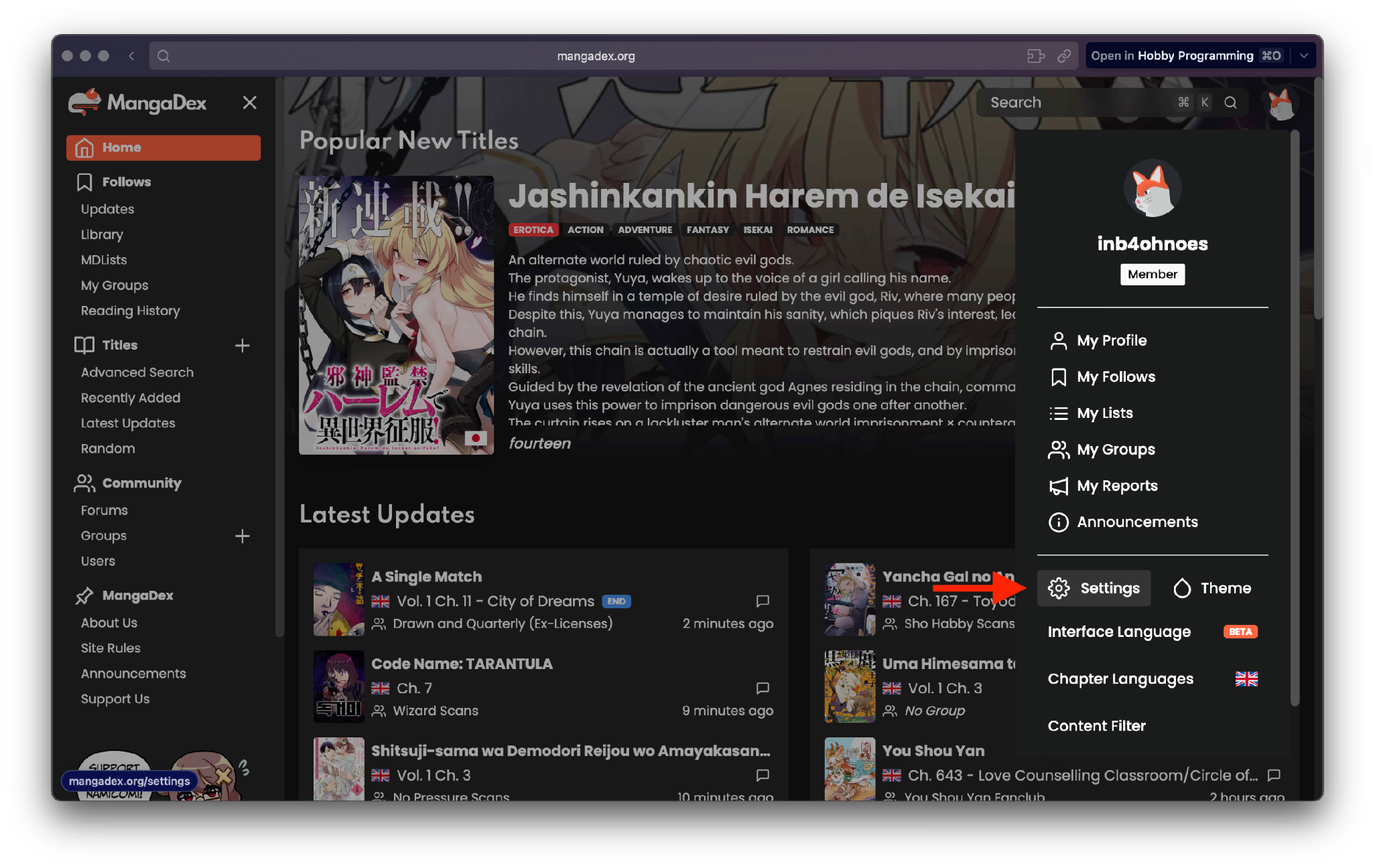Click comment icon for Code Name: TARANTULA

coord(763,688)
